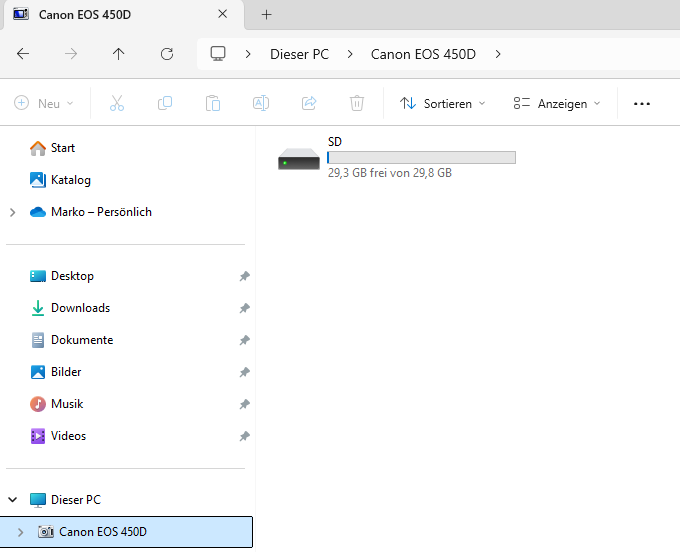Click the Cut scissors icon
The height and width of the screenshot is (552, 680).
pos(117,103)
